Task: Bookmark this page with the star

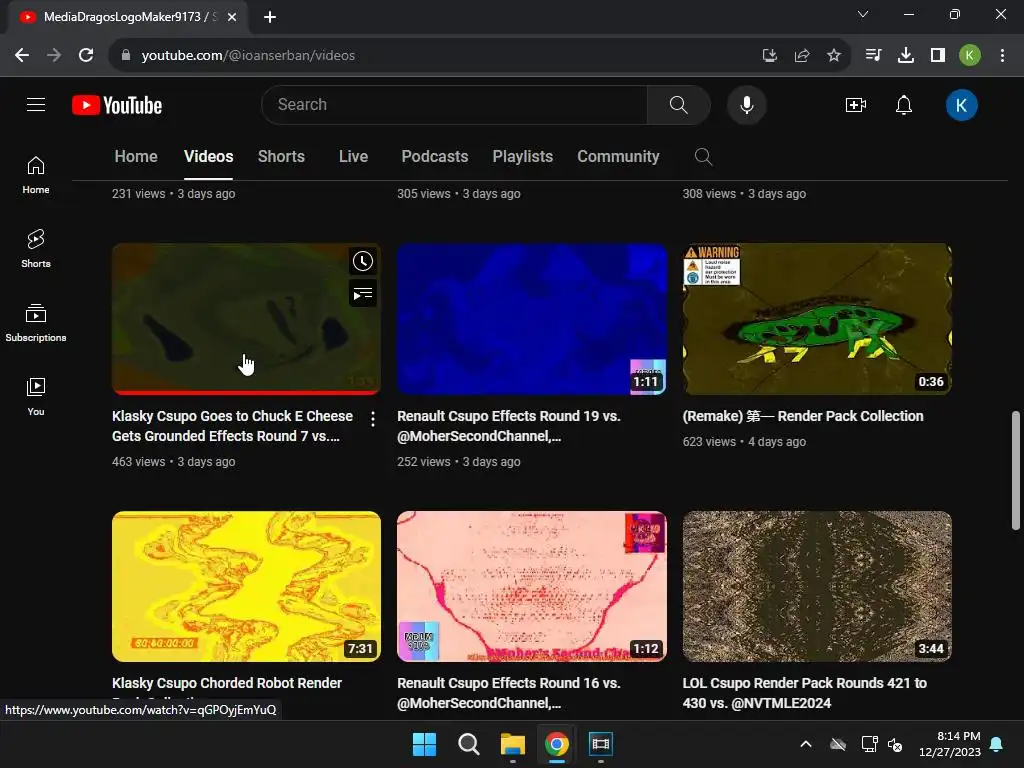Action: (x=833, y=56)
